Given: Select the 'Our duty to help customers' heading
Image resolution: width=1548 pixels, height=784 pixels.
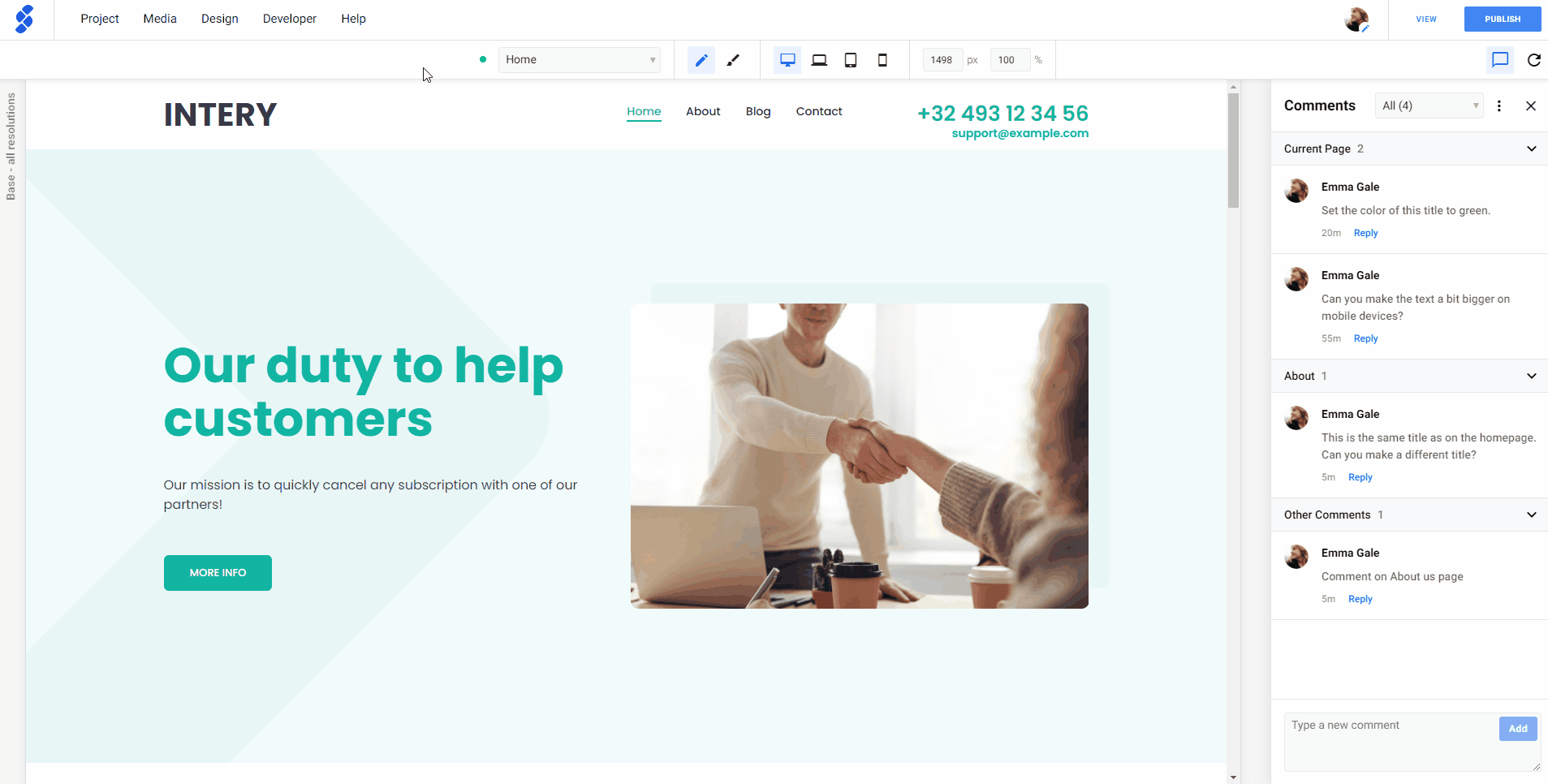Looking at the screenshot, I should (364, 392).
